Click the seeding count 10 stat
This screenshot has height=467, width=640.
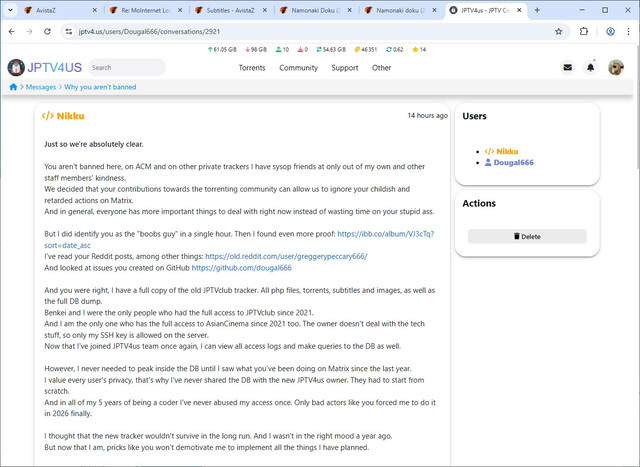[282, 49]
